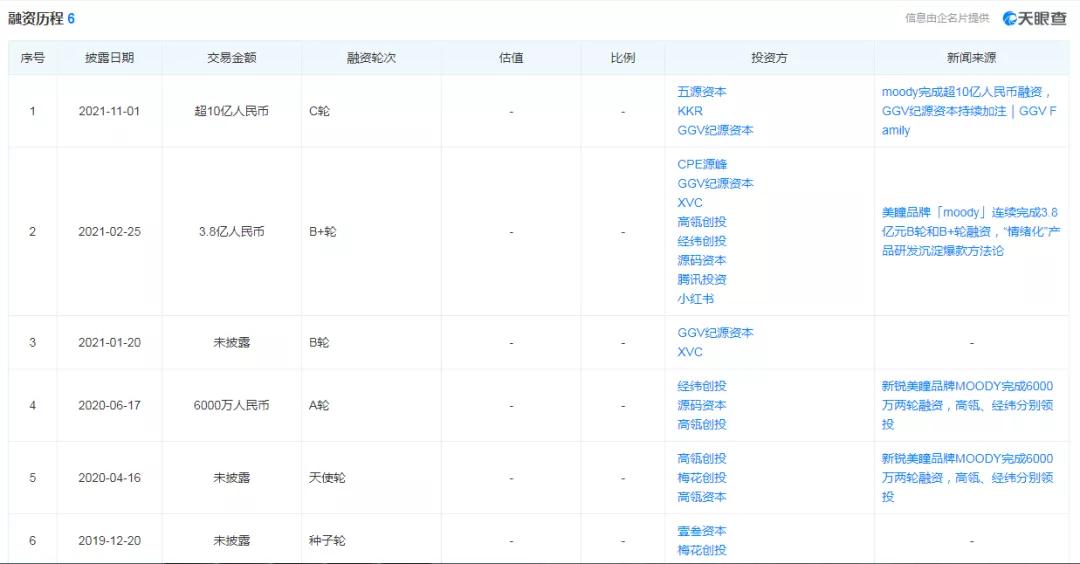Select the date cell 2020-04-16
1080x564 pixels.
[109, 478]
